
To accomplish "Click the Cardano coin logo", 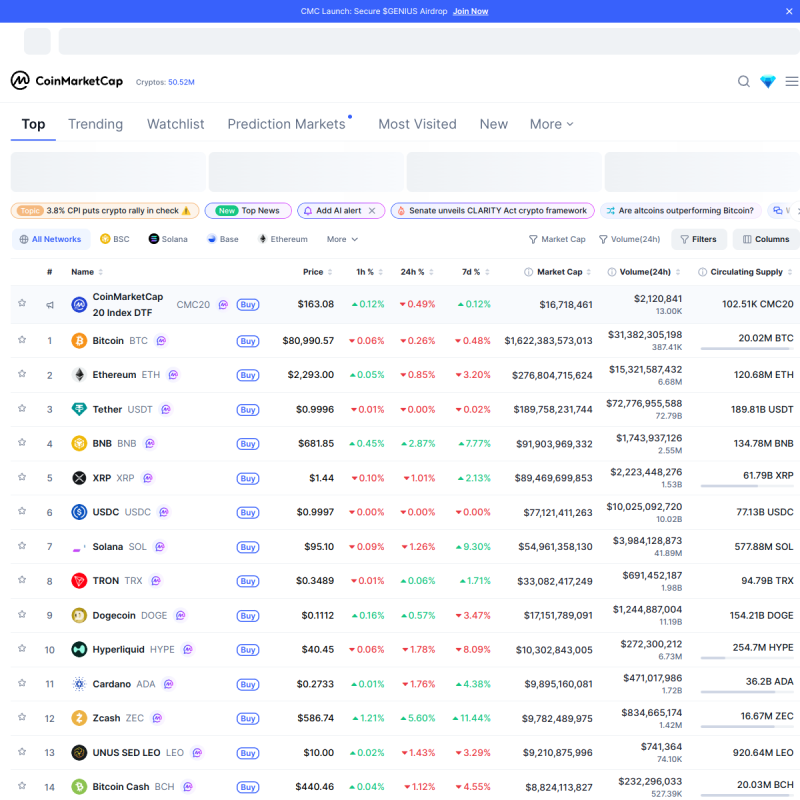I will (79, 684).
